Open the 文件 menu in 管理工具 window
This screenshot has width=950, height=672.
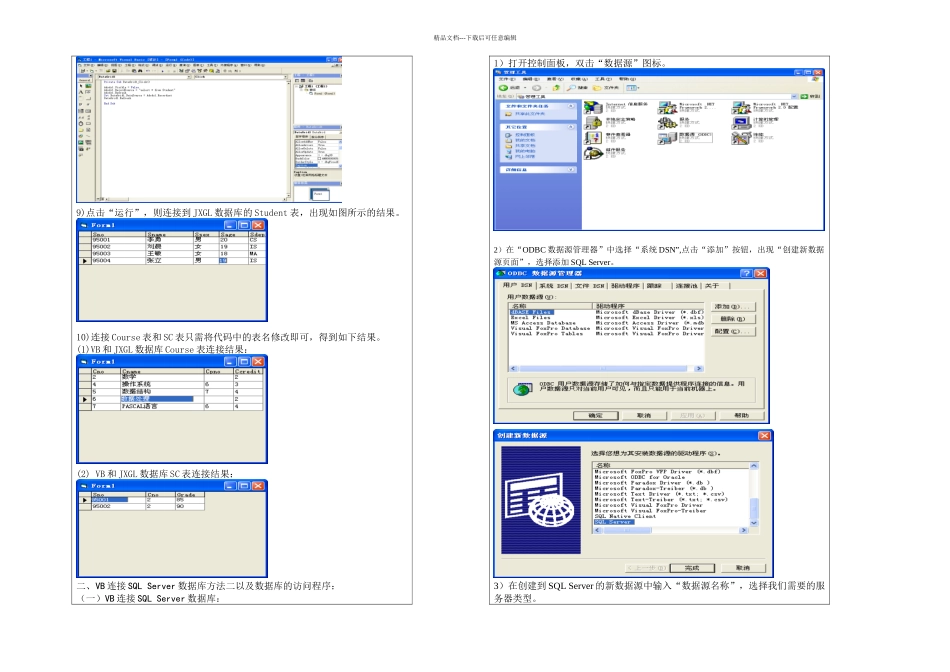[x=507, y=79]
